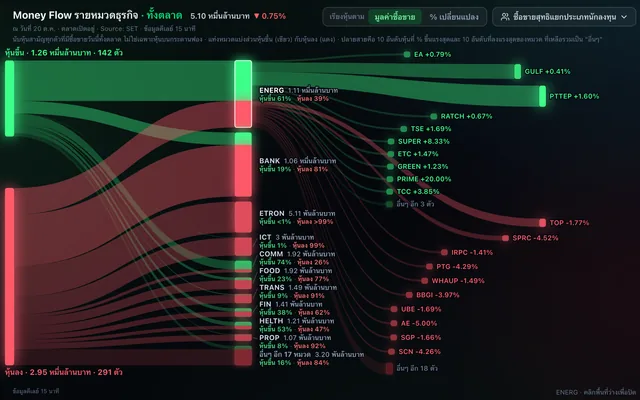This screenshot has height=400, width=640.
Task: Expand the 18 other falling stocks node
Action: (412, 368)
